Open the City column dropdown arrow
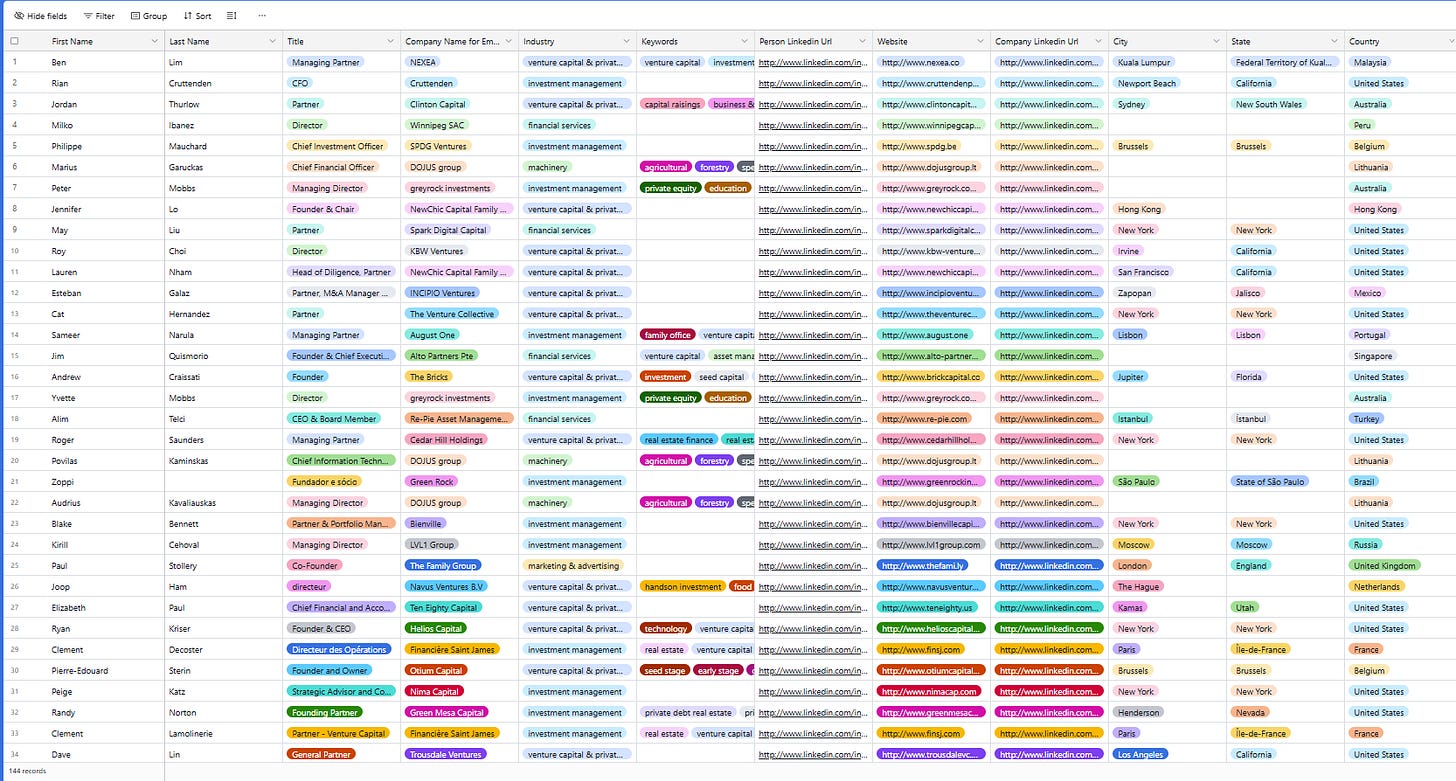 coord(1216,41)
